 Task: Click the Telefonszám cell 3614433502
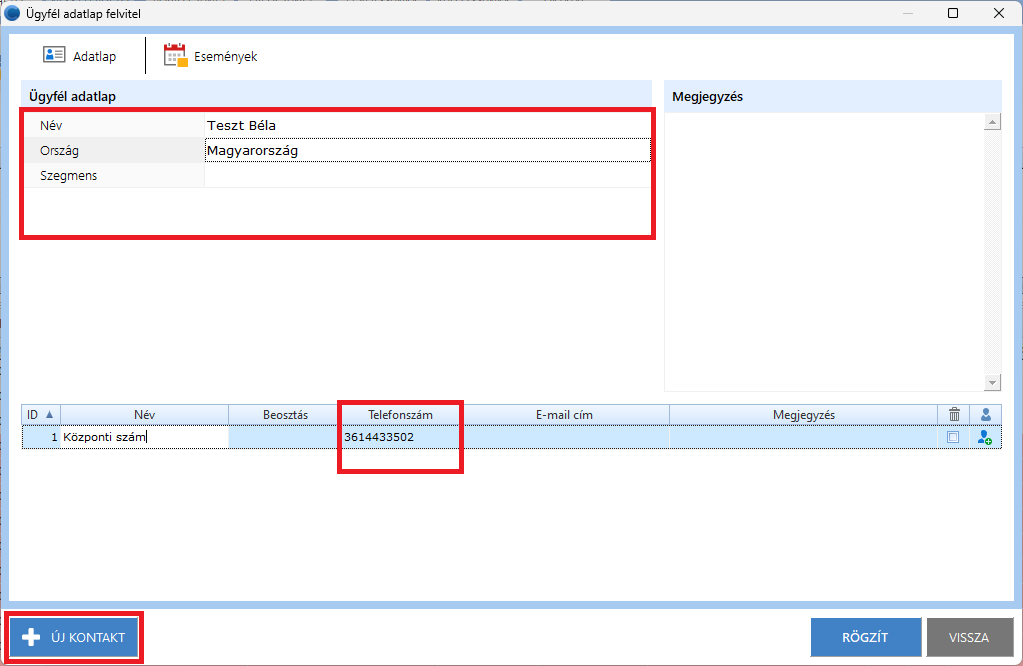(x=400, y=437)
